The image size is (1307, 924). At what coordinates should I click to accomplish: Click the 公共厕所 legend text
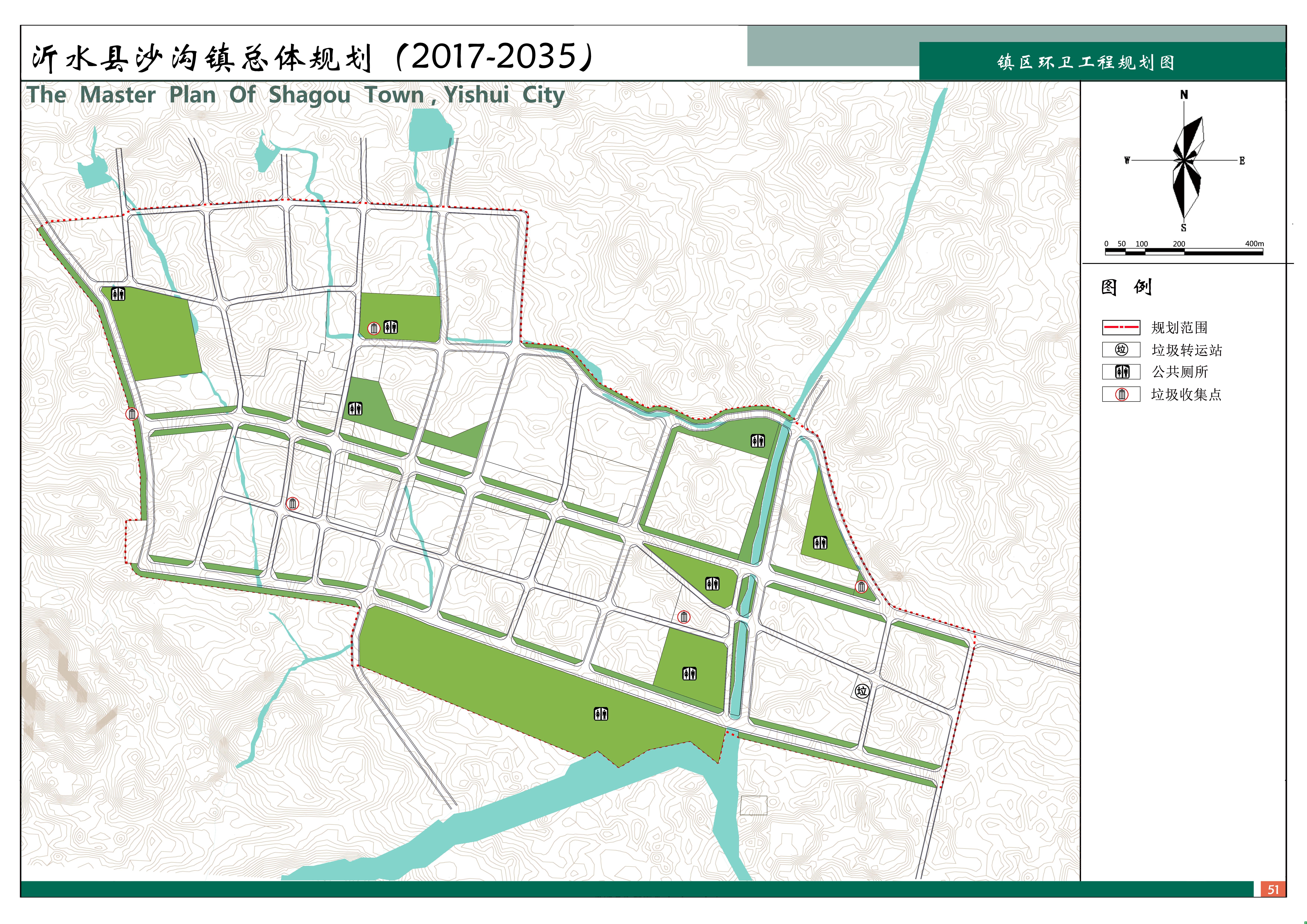1180,372
